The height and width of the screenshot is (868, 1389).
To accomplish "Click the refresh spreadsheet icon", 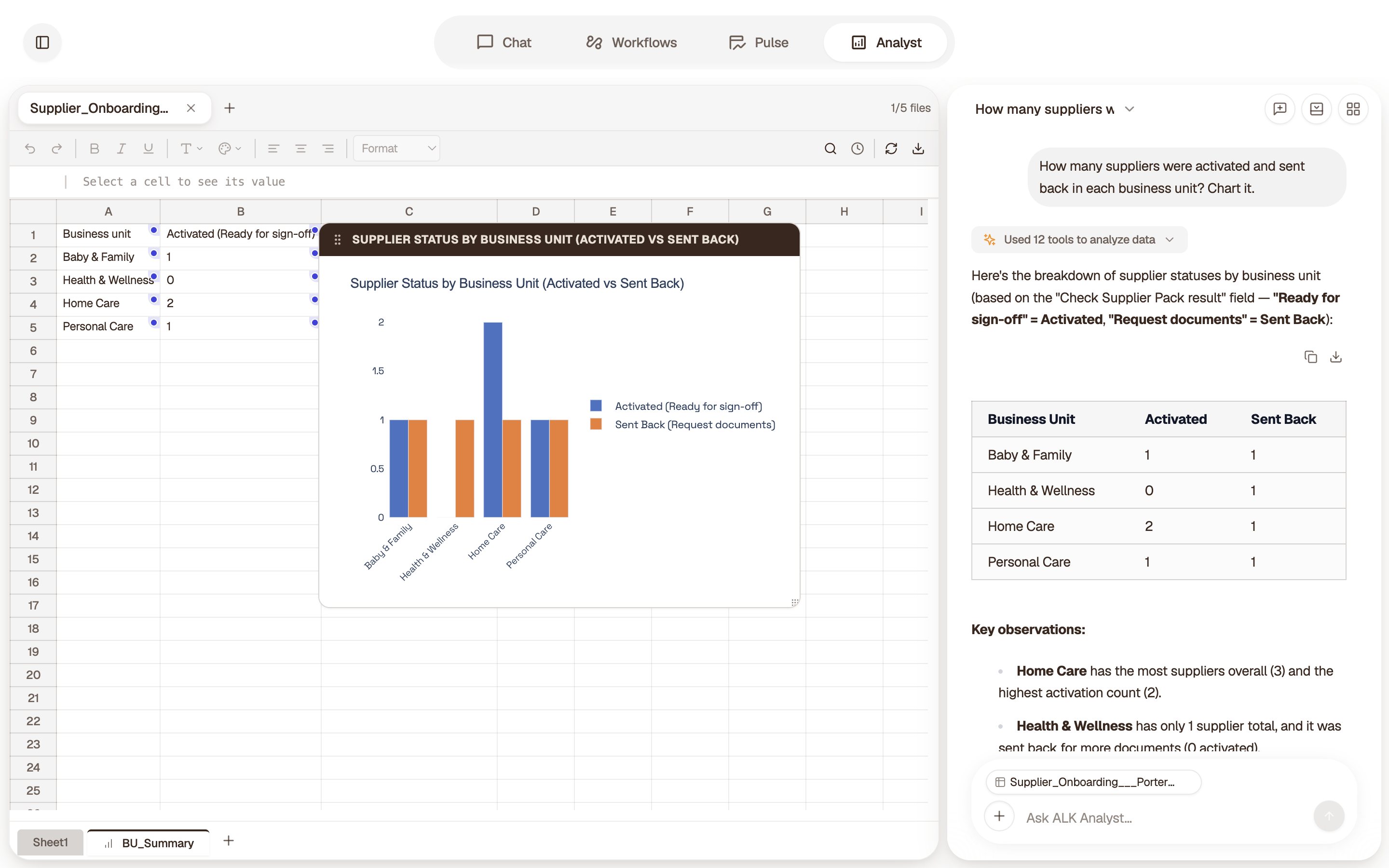I will (x=891, y=149).
